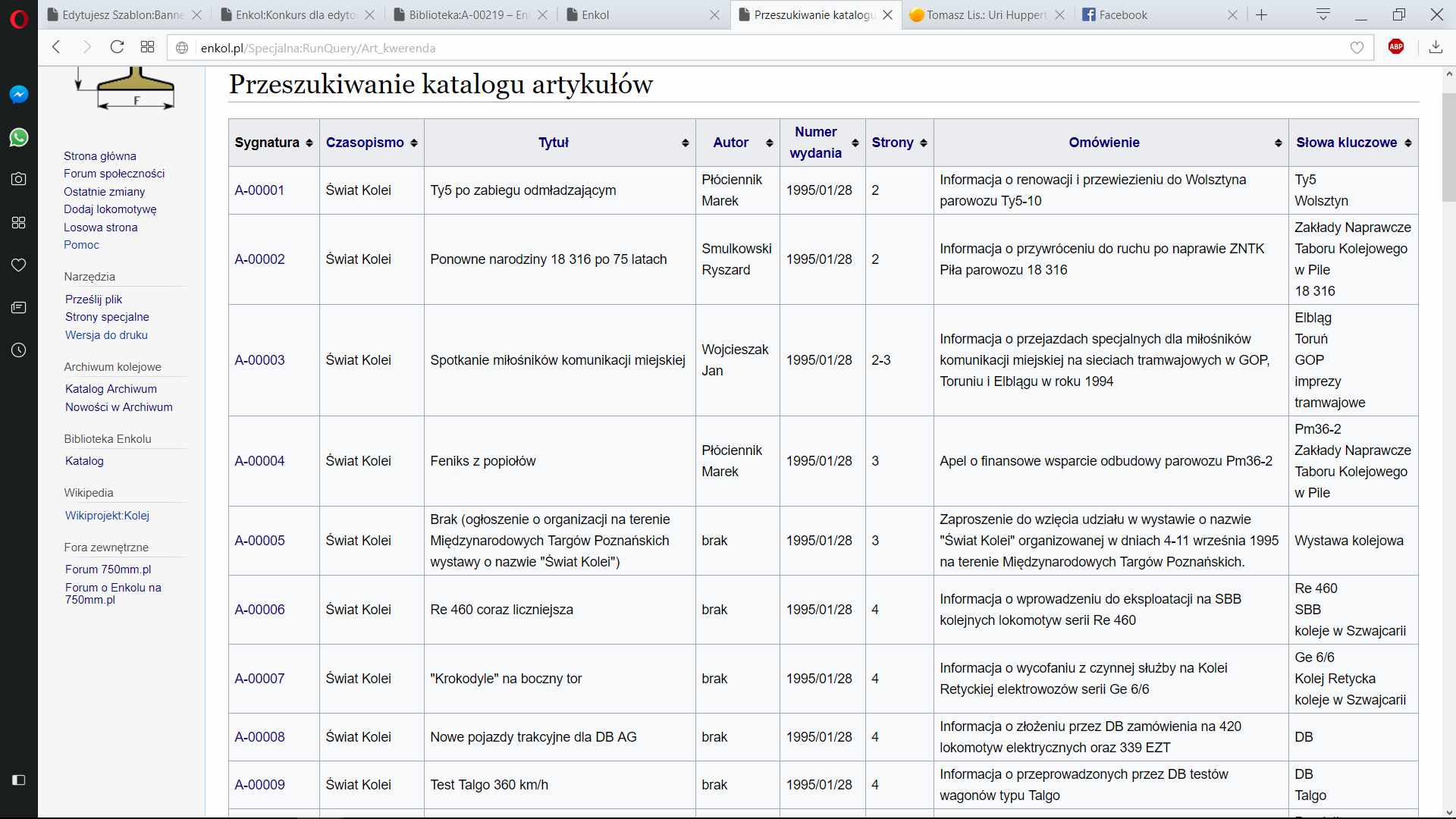This screenshot has width=1456, height=819.
Task: Open the downloads icon in toolbar
Action: pos(1436,47)
